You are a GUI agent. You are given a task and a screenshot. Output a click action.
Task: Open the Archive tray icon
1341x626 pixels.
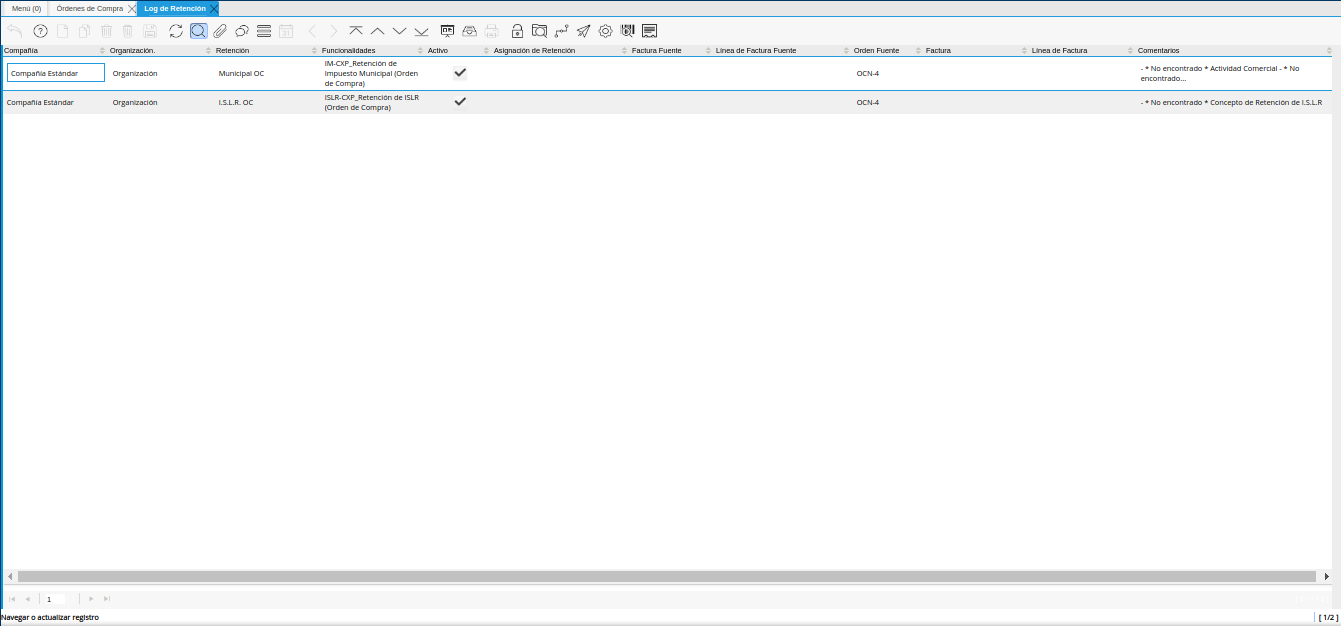tap(470, 31)
